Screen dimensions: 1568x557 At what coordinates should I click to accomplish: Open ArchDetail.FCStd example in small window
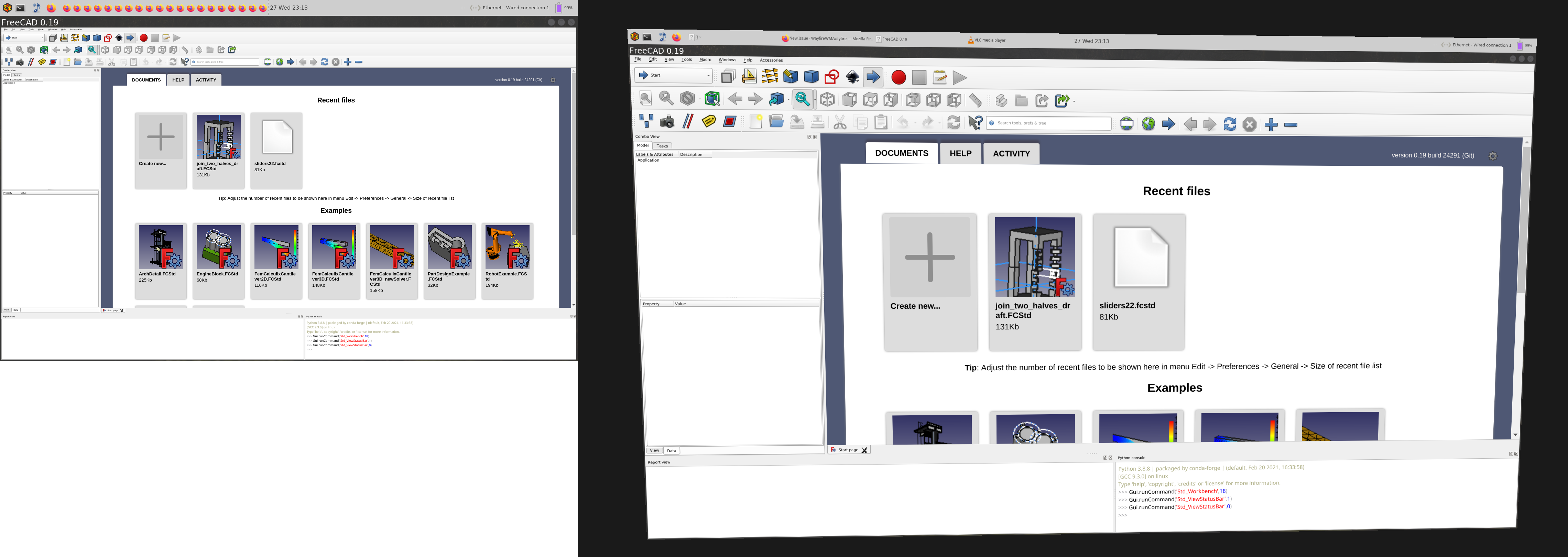161,261
